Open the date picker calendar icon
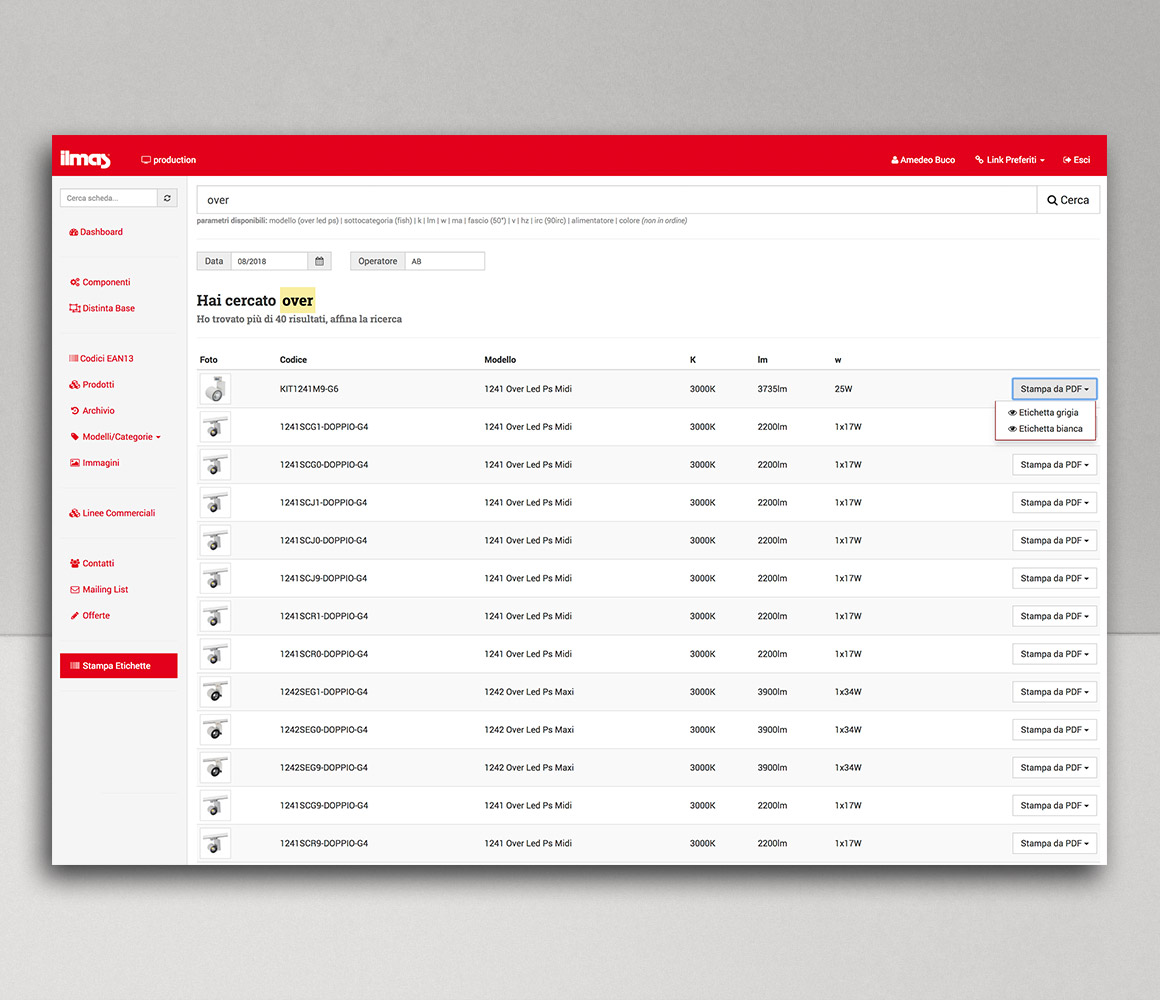Image resolution: width=1160 pixels, height=1000 pixels. coord(319,260)
